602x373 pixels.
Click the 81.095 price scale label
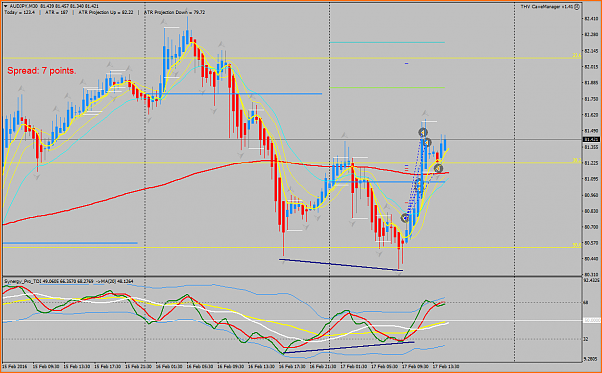pyautogui.click(x=591, y=179)
